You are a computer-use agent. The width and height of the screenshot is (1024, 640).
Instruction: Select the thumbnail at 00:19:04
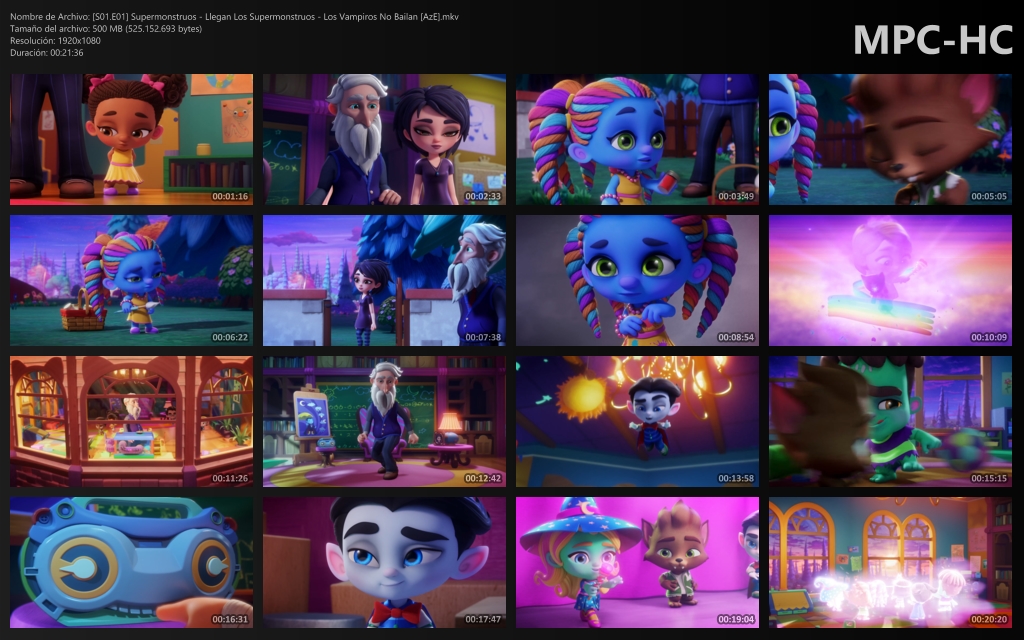637,562
